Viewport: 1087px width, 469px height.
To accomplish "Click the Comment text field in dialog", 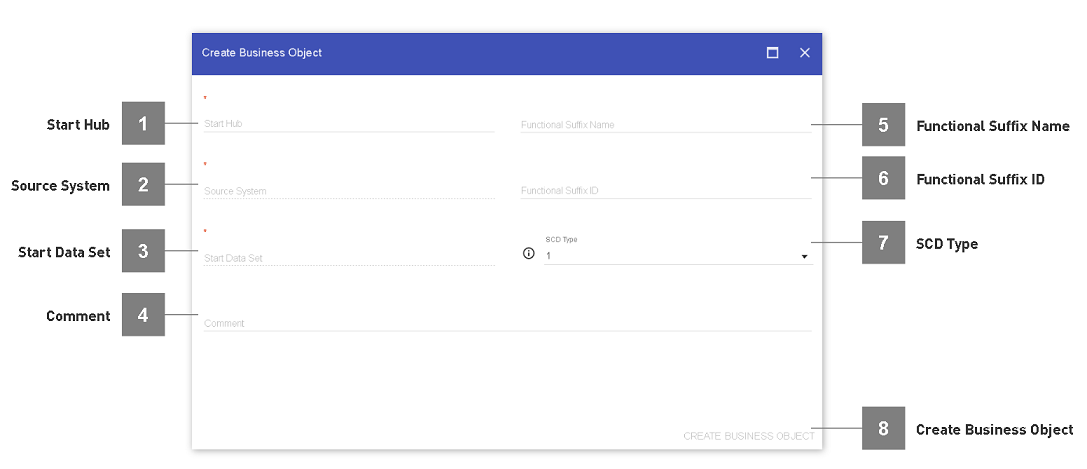I will tap(507, 323).
